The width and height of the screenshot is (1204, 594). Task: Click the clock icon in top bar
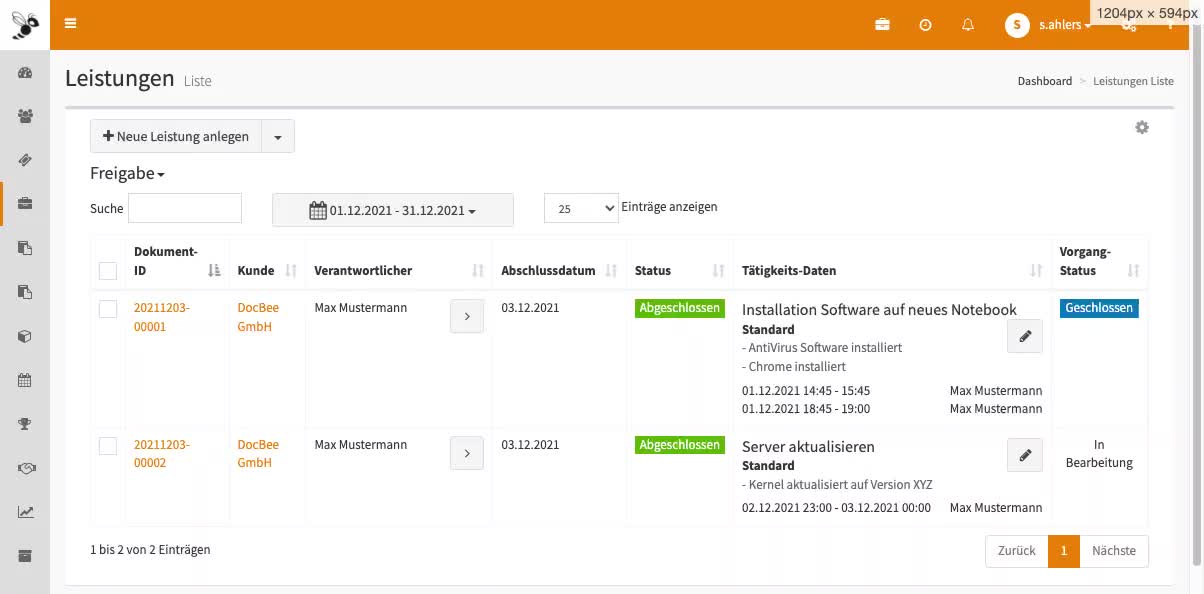(x=925, y=25)
